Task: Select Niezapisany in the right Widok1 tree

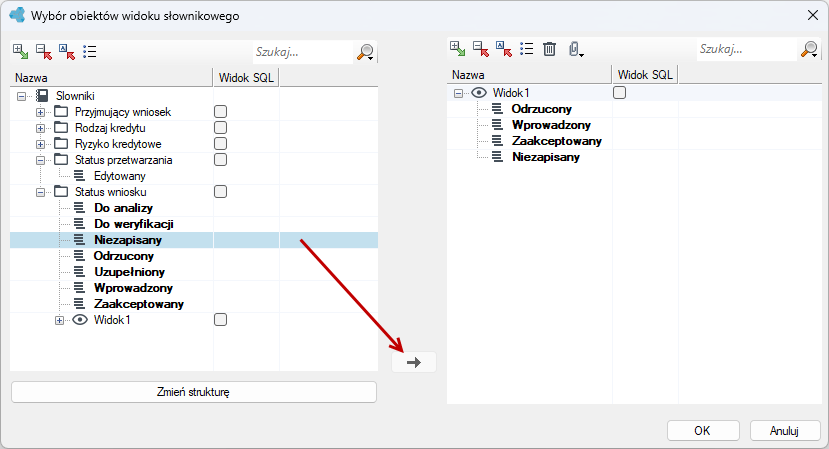Action: pyautogui.click(x=546, y=157)
